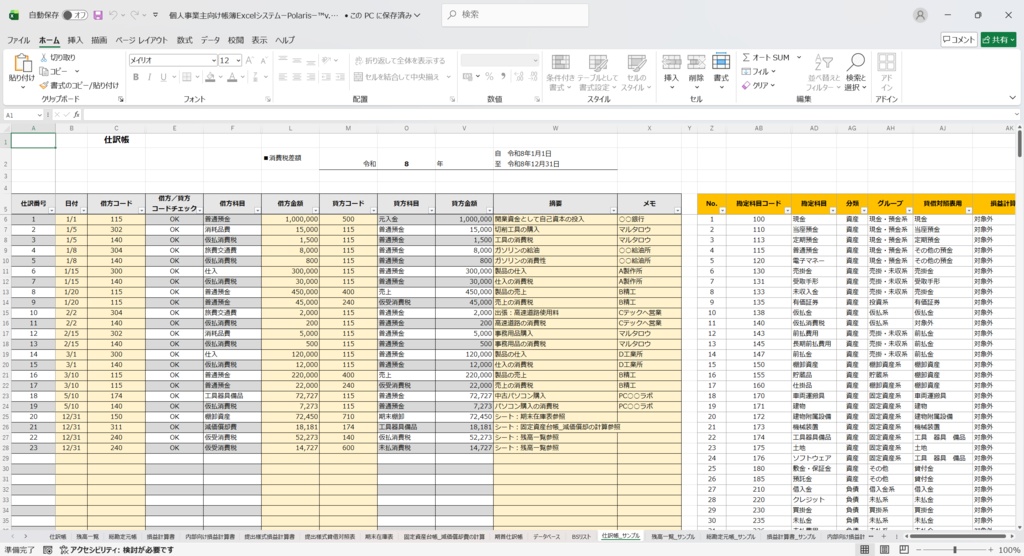This screenshot has height=556, width=1024.
Task: Apply italic with the I button
Action: [x=150, y=77]
